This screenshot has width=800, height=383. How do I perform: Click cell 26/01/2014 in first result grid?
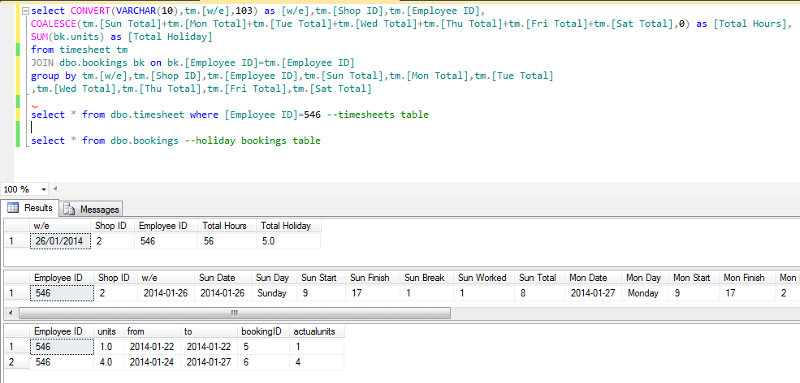61,241
